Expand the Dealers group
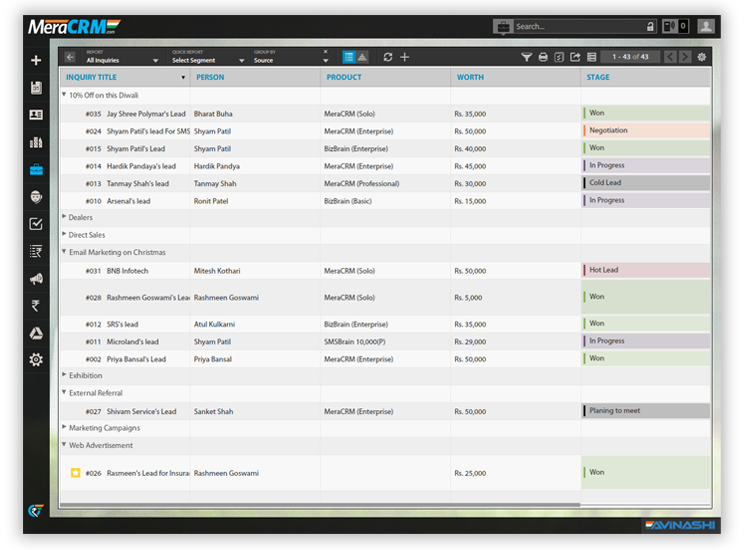The image size is (750, 550). pyautogui.click(x=64, y=217)
